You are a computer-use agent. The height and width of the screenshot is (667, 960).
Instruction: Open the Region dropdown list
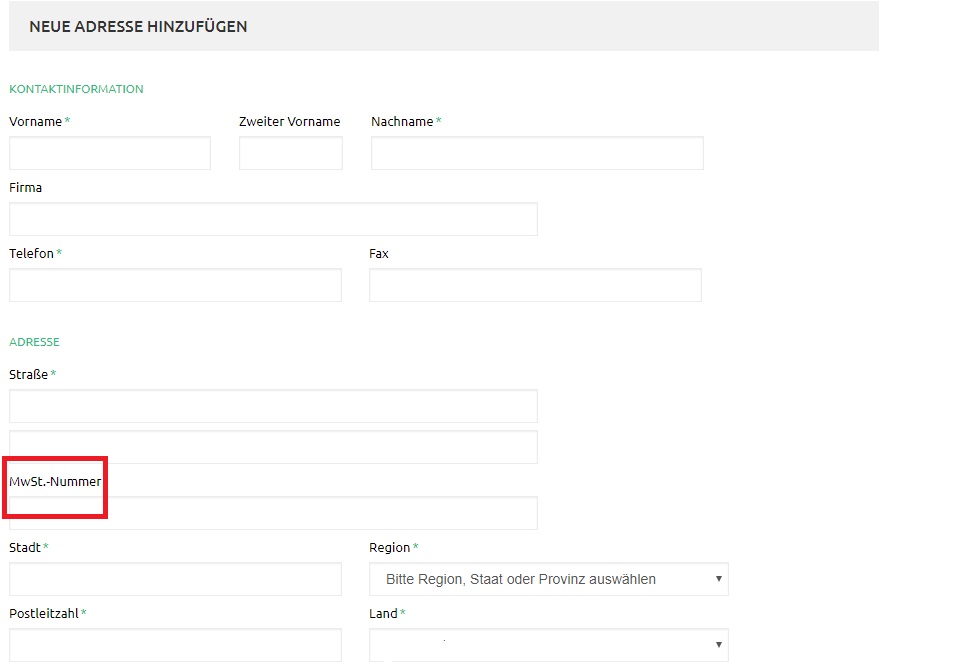pyautogui.click(x=548, y=579)
